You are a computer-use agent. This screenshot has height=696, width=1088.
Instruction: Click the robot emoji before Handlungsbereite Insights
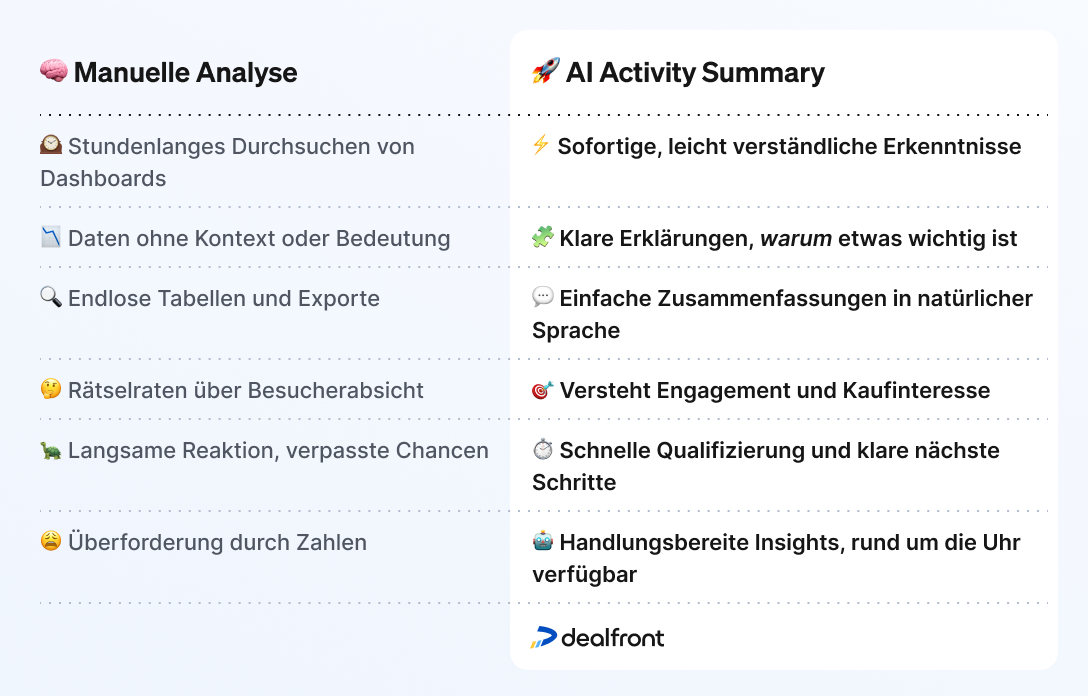[x=543, y=541]
